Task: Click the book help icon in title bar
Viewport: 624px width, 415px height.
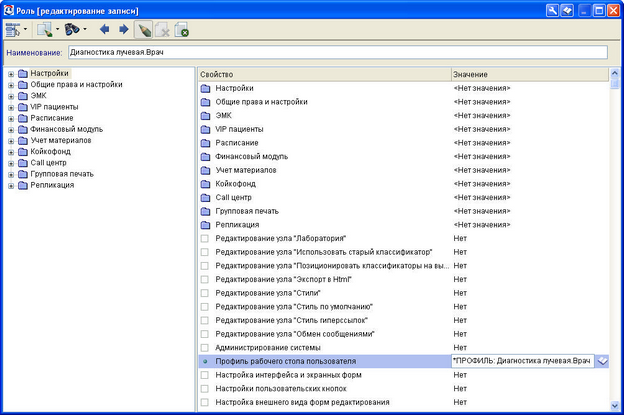Action: 567,10
